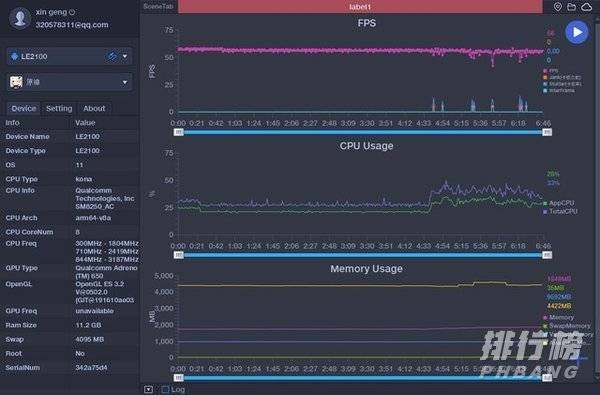600x395 pixels.
Task: Select the CPU Info Qualcomm Technologies value
Action: (x=105, y=198)
